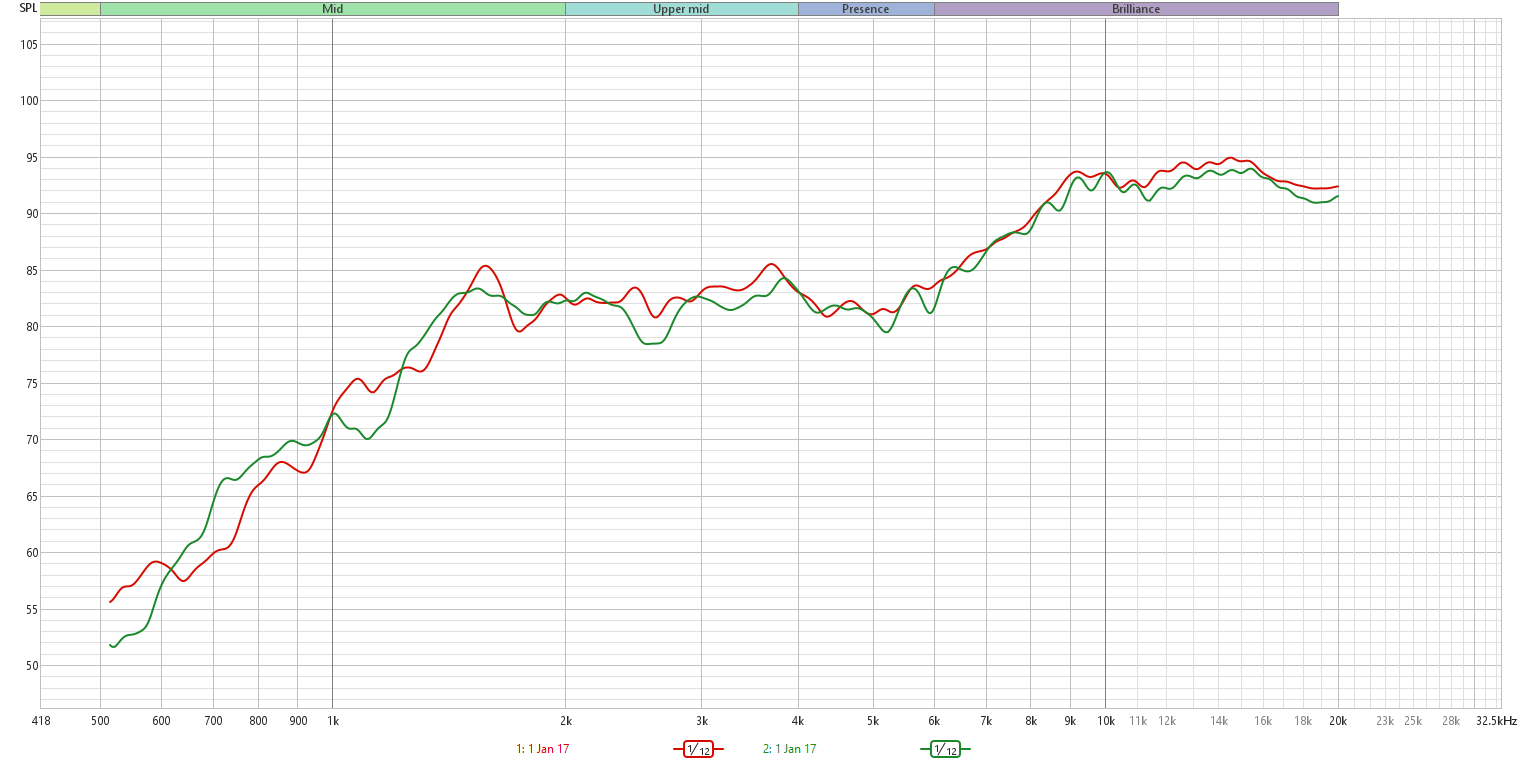Select the green legend entry '2: 1 Jan 17'
Viewport: 1521px width, 760px height.
coord(790,749)
